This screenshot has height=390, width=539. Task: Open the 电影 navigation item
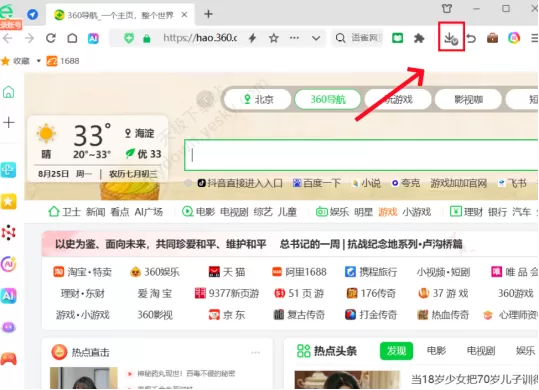[198, 212]
